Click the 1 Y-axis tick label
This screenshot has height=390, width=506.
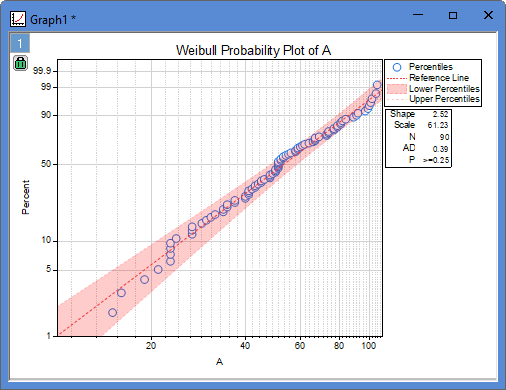point(49,336)
